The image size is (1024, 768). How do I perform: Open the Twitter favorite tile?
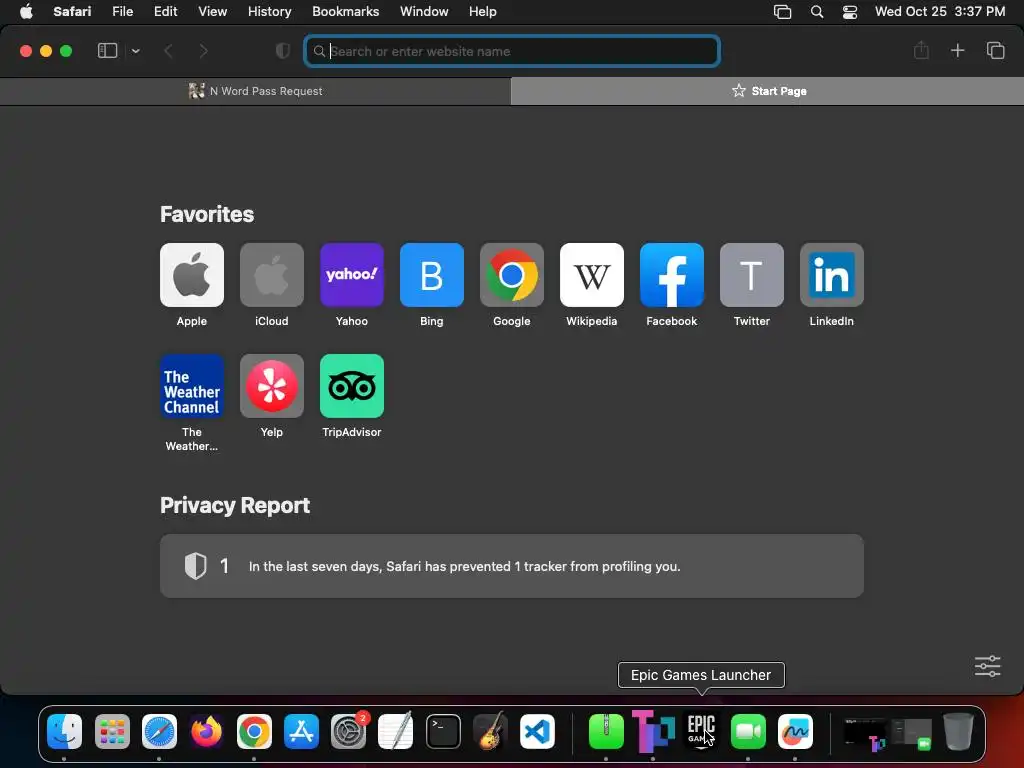[752, 275]
